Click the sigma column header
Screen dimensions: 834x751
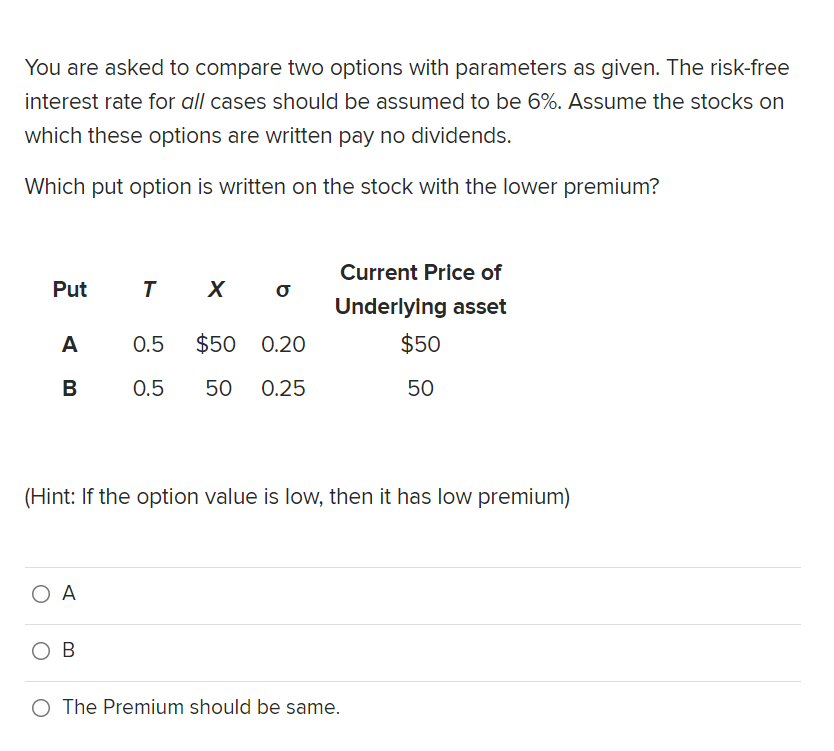(x=282, y=290)
